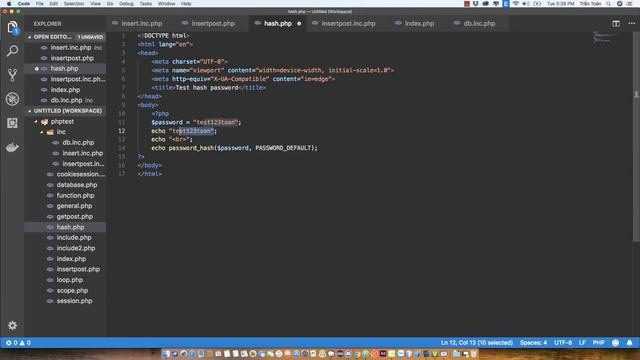Open the Help menu
Screen dimensions: 640x360
[x=186, y=4]
